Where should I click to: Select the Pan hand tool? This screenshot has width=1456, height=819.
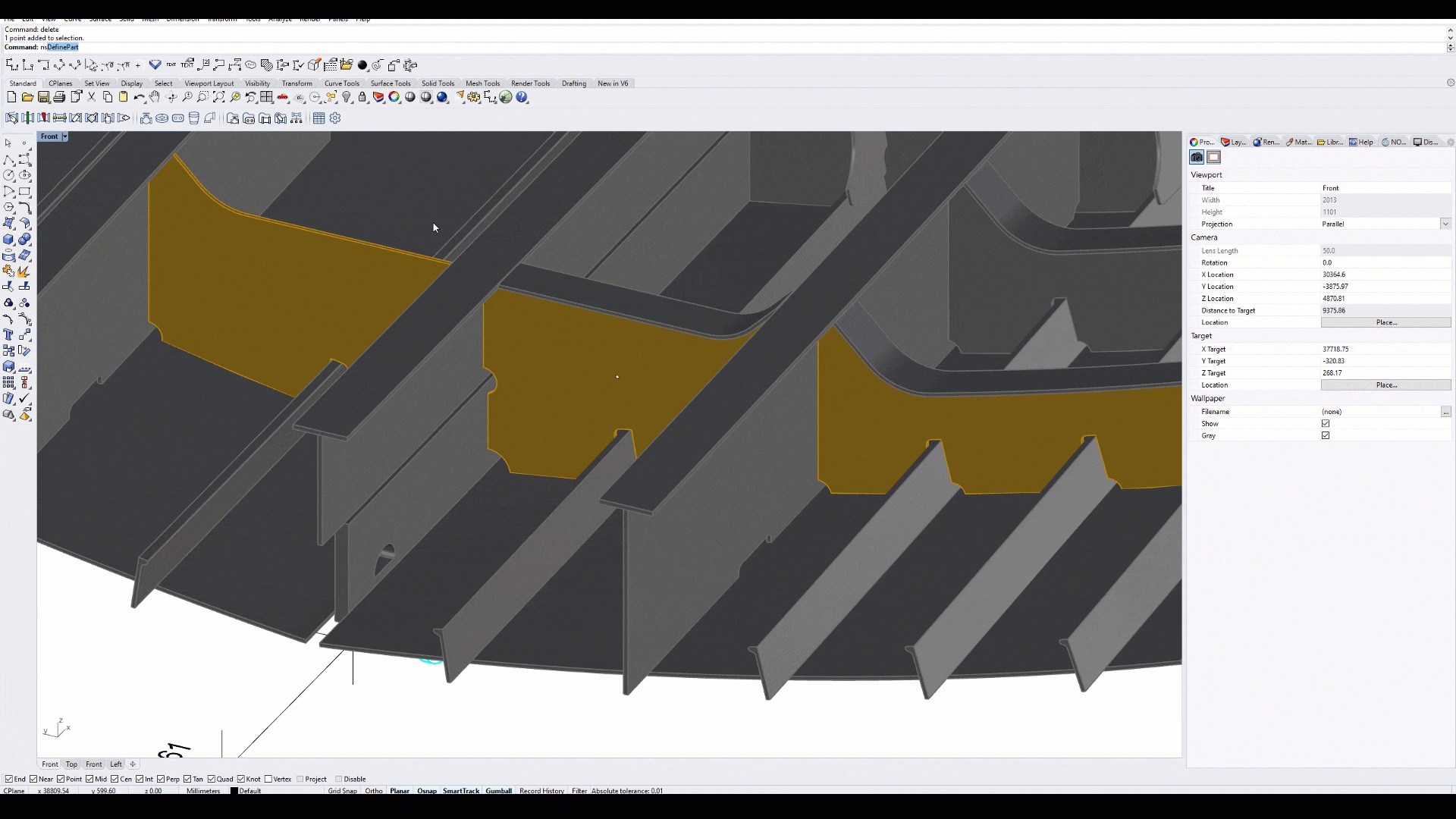pyautogui.click(x=155, y=97)
